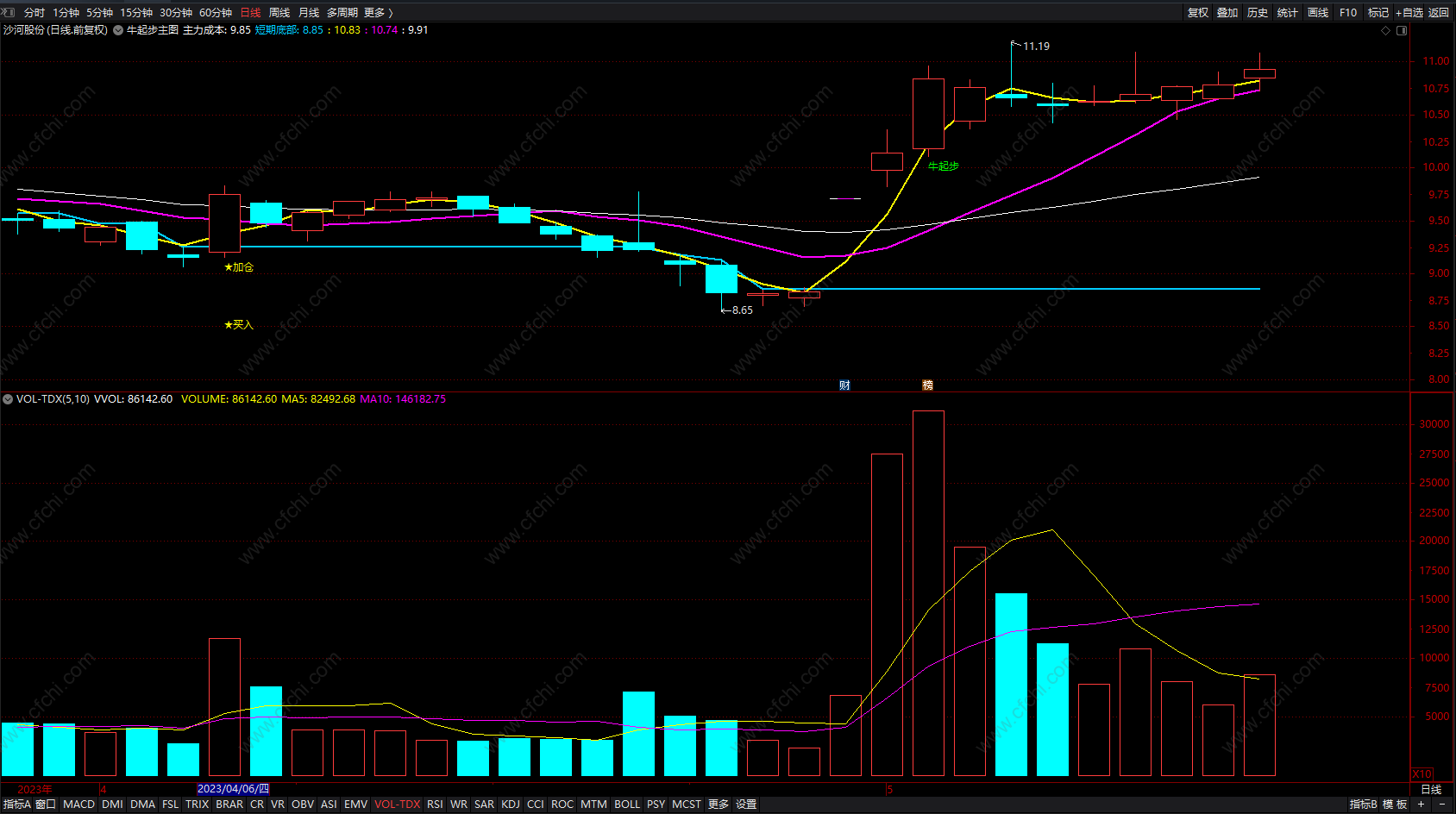
Task: Switch indicator to TRIX
Action: tap(197, 805)
